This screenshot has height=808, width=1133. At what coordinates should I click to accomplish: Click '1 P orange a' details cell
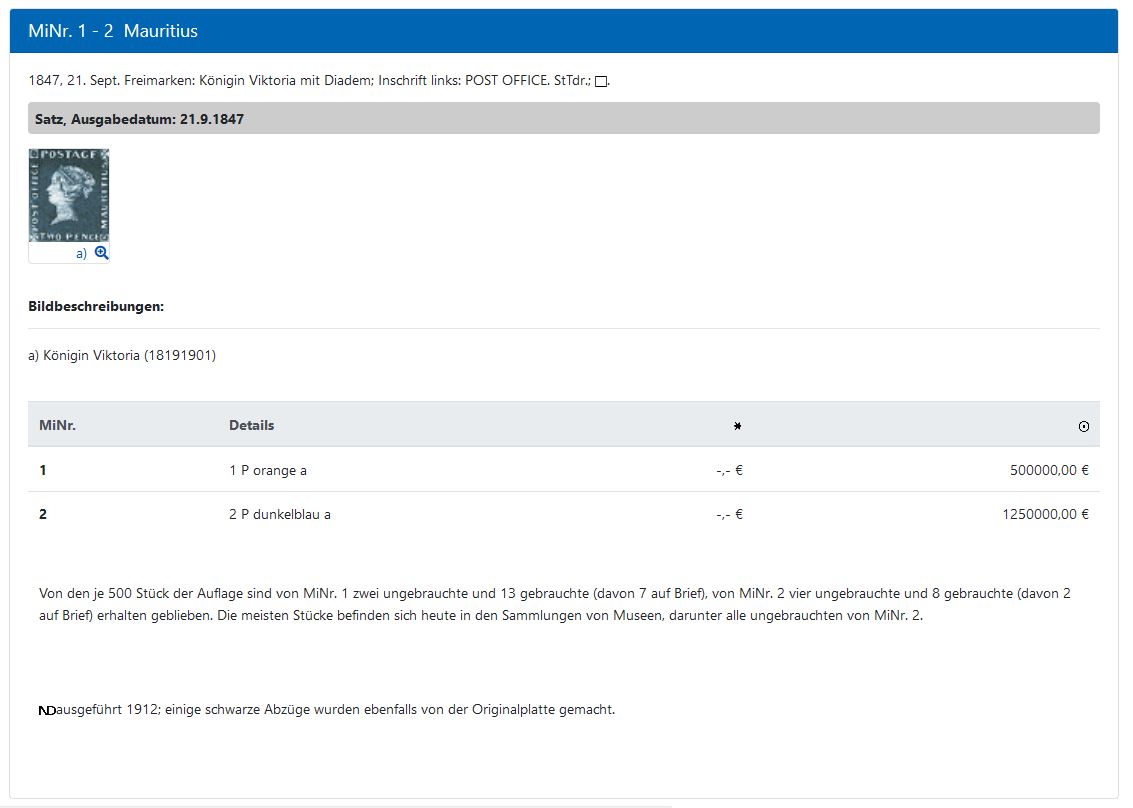pyautogui.click(x=268, y=470)
